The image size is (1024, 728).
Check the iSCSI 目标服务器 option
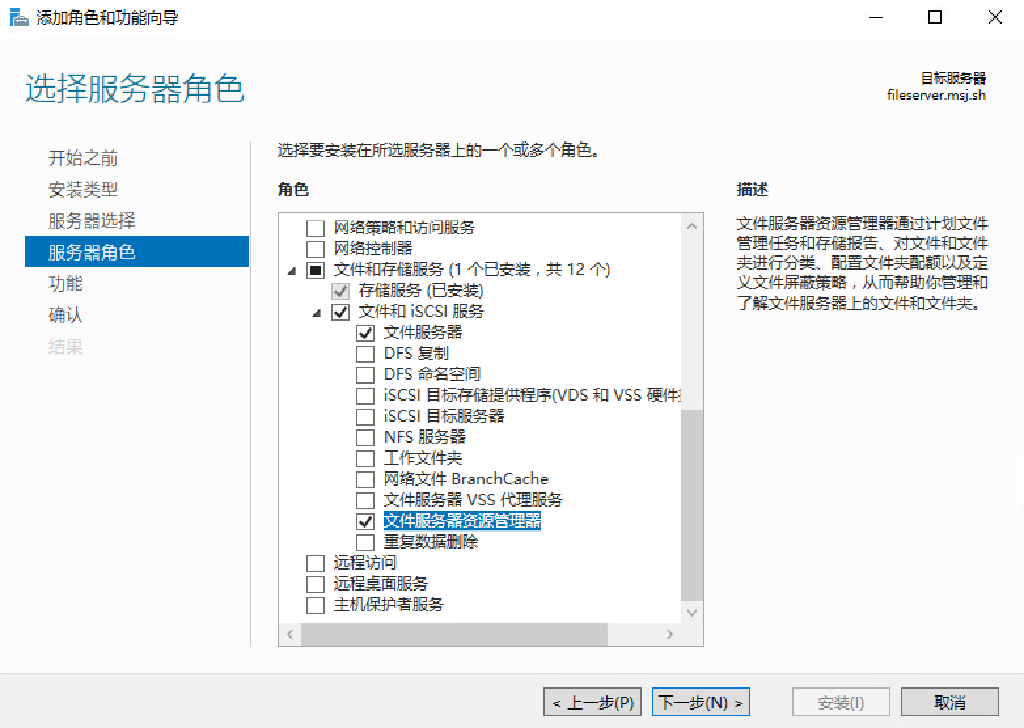[366, 416]
